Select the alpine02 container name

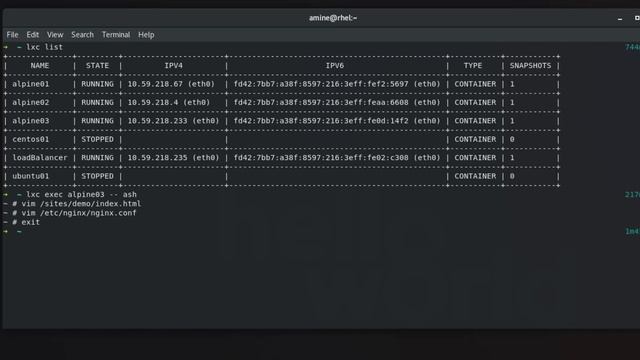click(31, 102)
